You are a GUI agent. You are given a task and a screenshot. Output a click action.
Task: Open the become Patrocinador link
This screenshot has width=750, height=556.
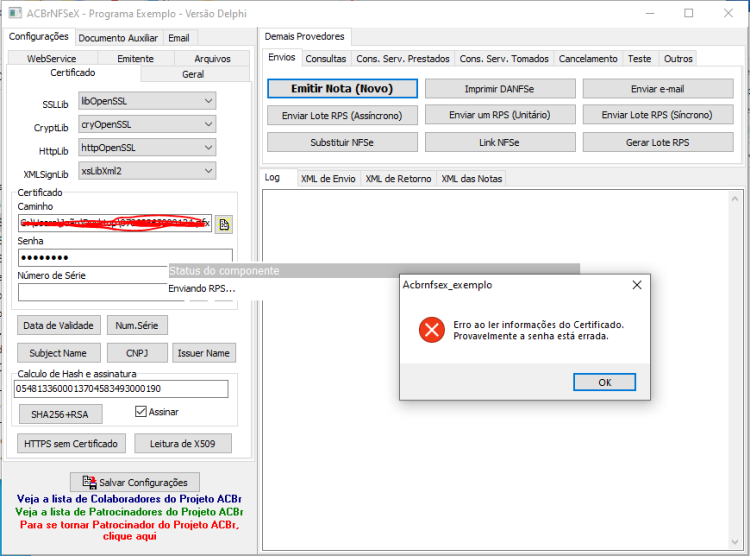[129, 530]
